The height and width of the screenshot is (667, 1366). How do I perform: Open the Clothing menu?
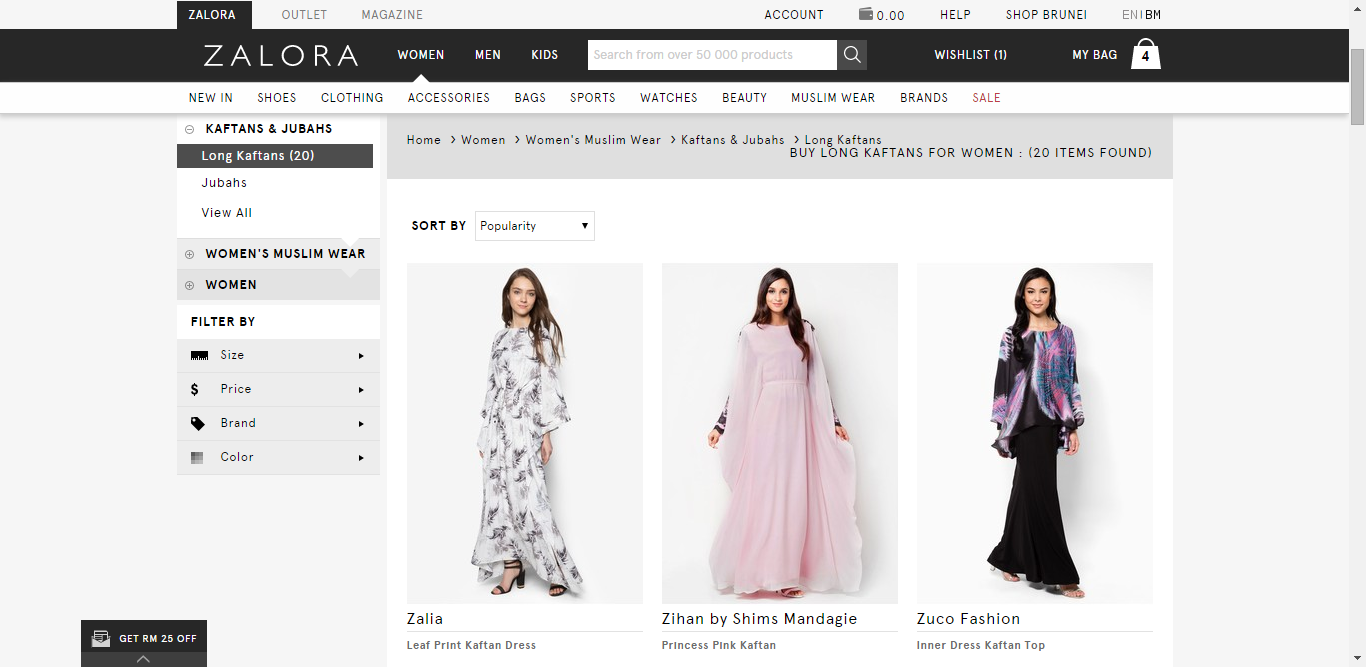pos(352,98)
